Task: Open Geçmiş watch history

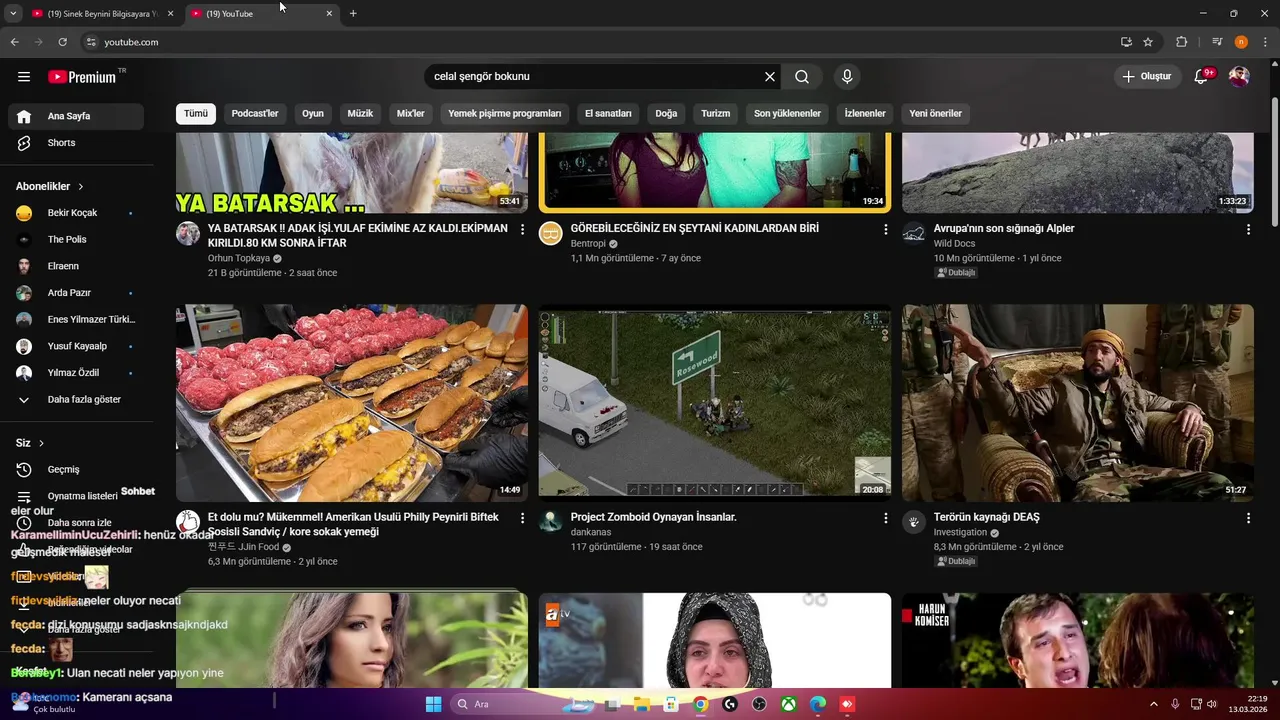Action: [x=76, y=470]
